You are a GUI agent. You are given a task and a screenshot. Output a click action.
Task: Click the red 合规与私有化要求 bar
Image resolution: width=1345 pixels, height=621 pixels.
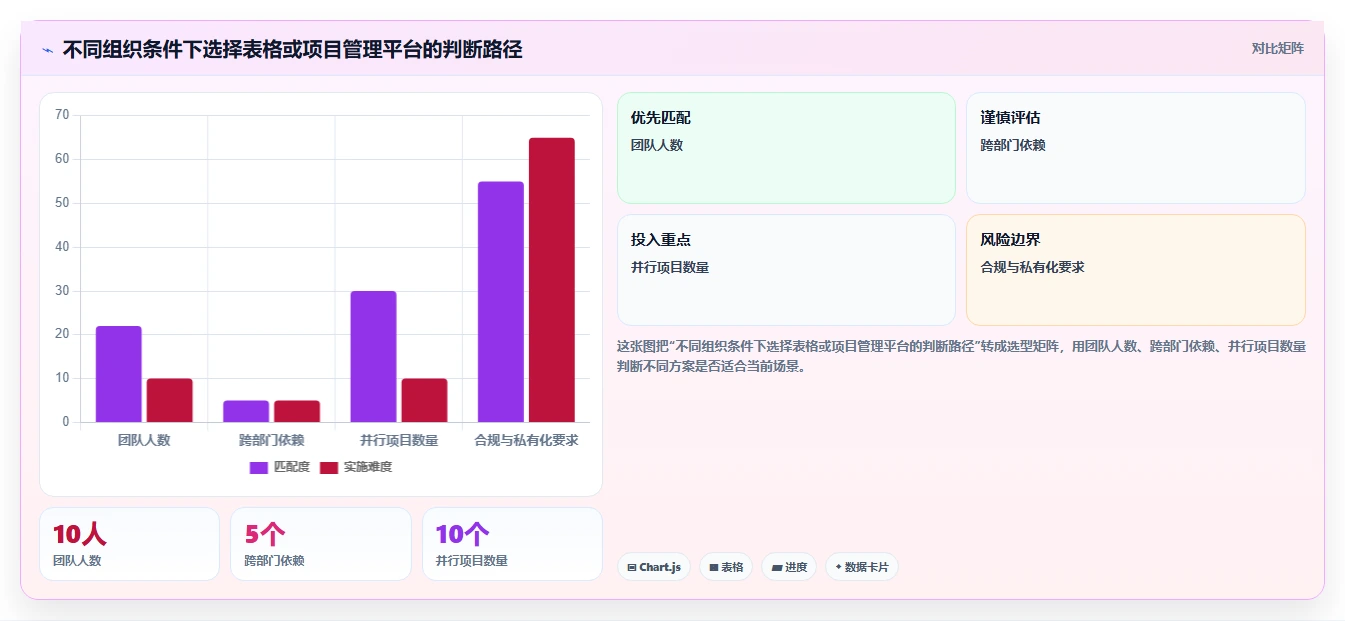pos(552,280)
